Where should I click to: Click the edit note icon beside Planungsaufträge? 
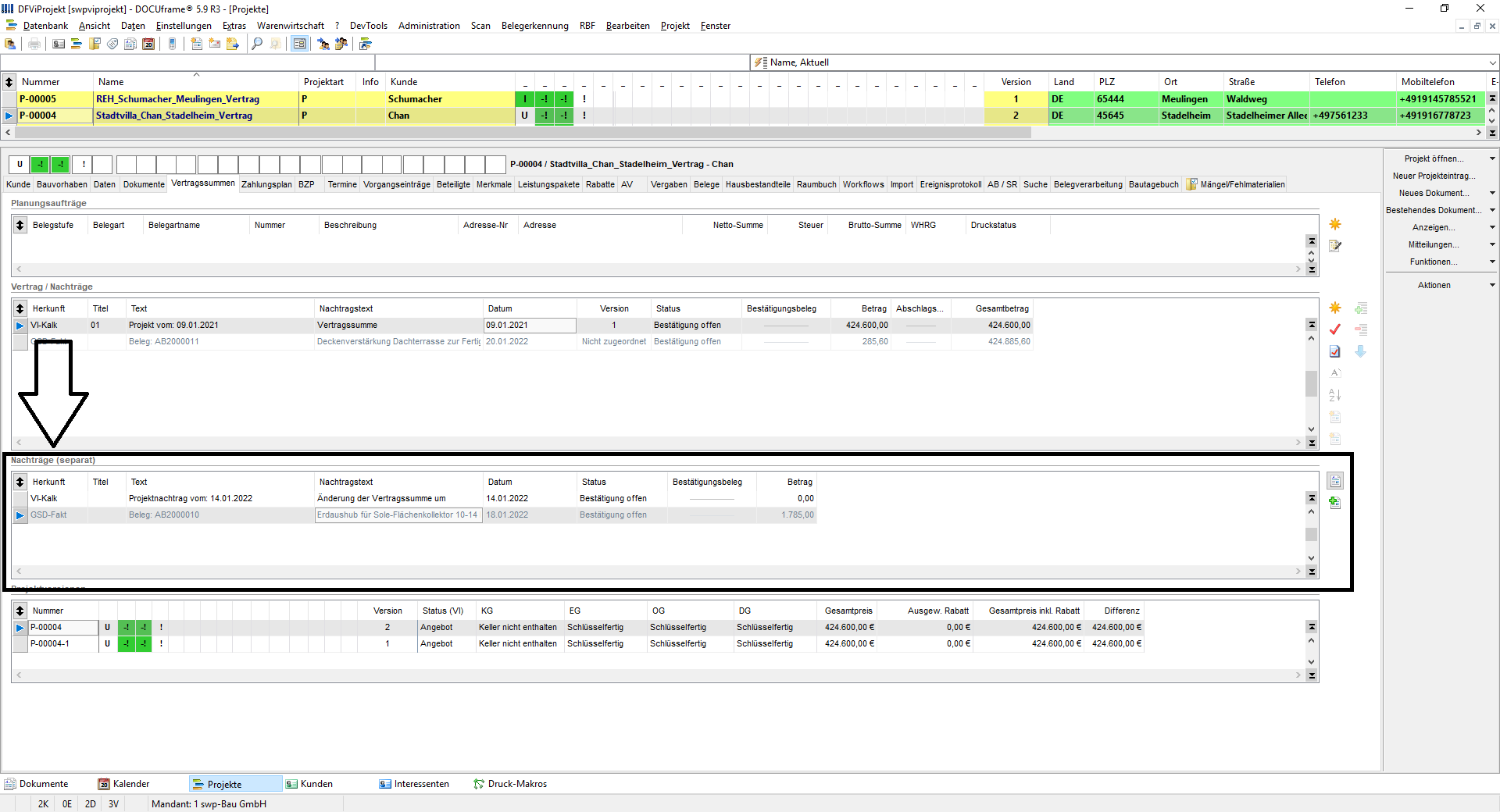(1335, 246)
